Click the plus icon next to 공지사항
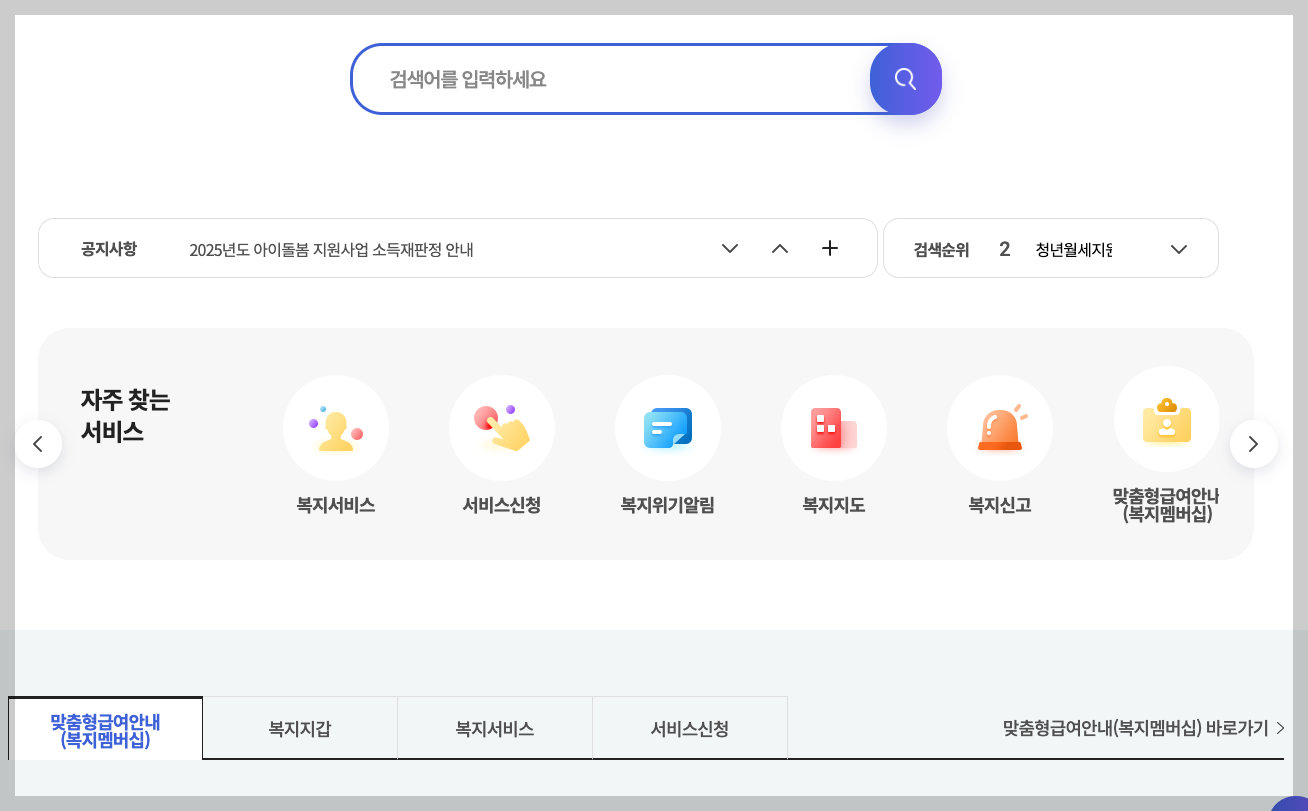 (830, 248)
